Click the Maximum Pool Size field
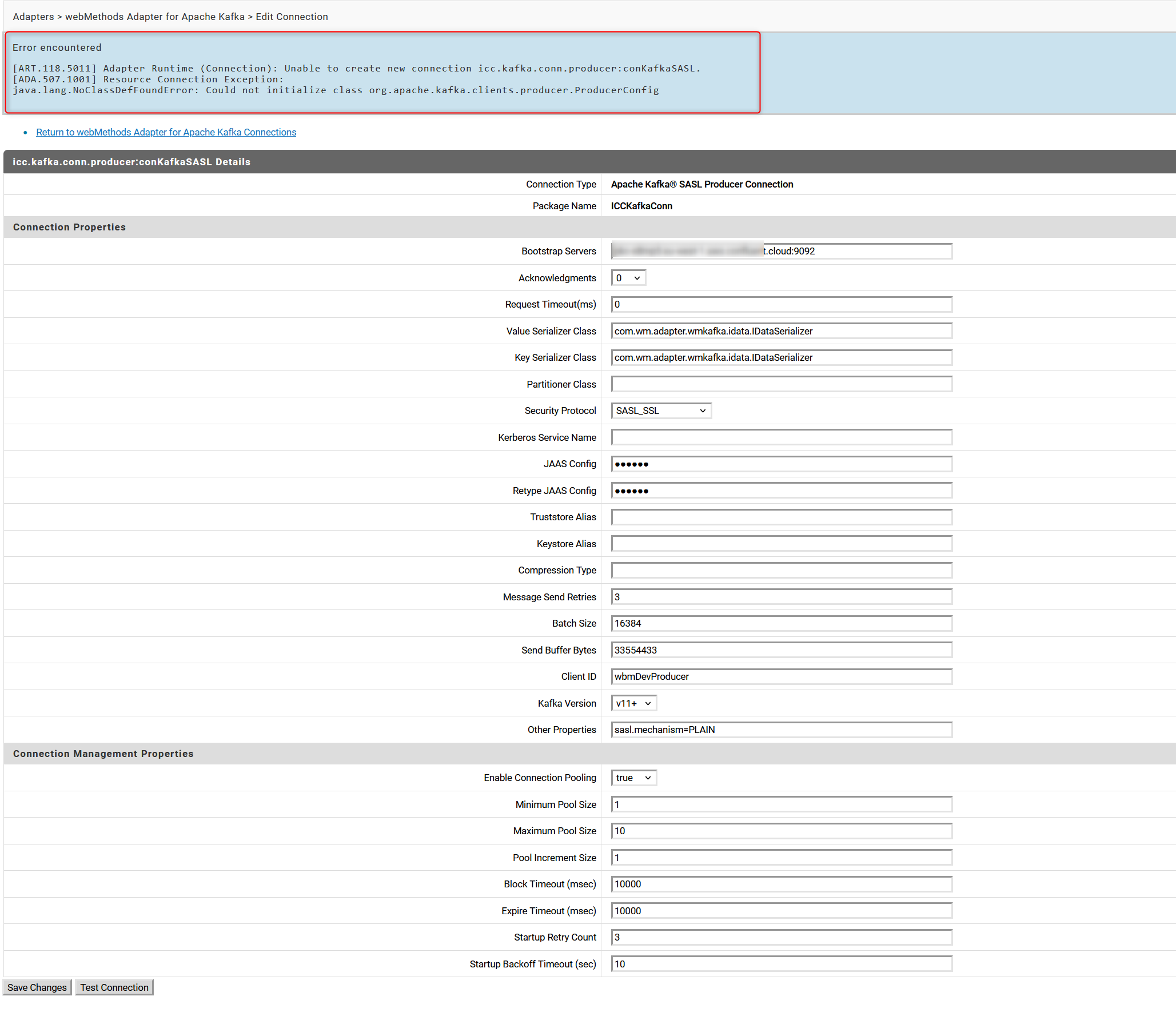Screen dimensions: 1176x1012 click(781, 830)
